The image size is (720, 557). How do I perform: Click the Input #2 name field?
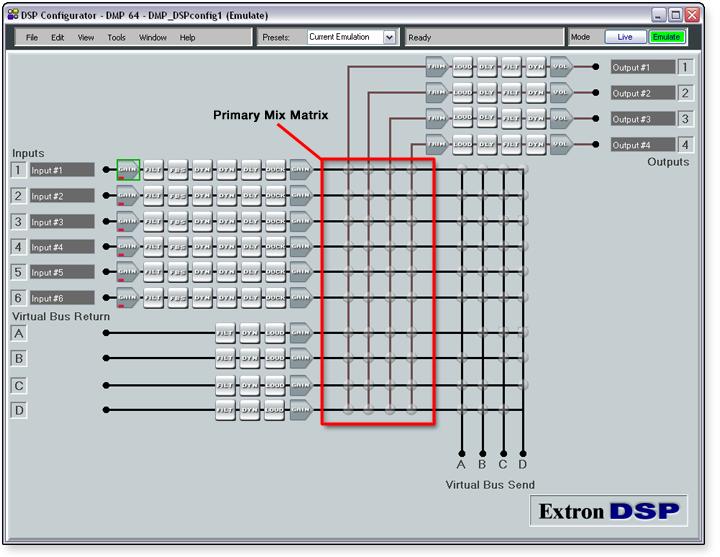[x=62, y=196]
